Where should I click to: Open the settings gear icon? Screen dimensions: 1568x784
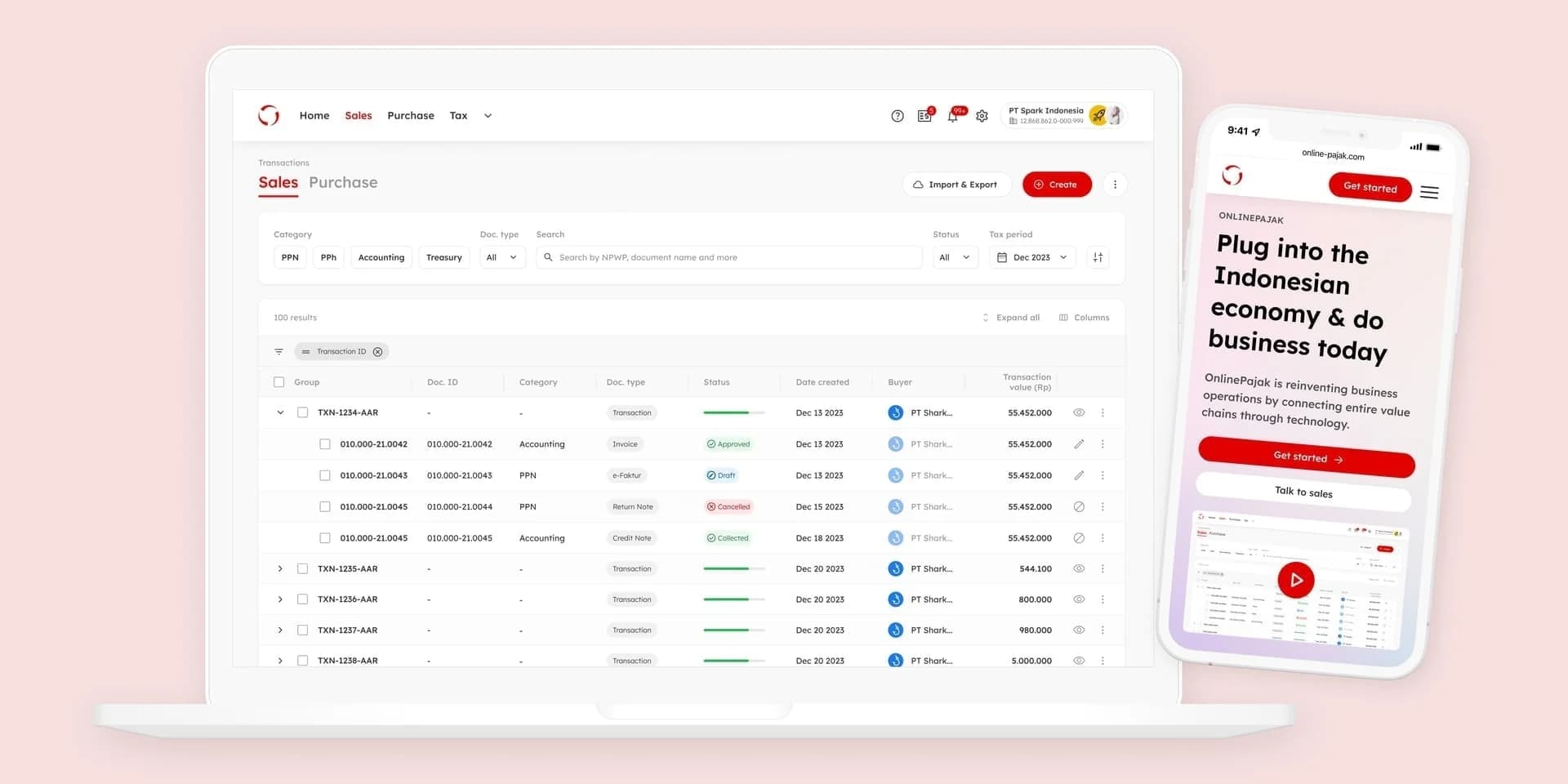point(982,116)
